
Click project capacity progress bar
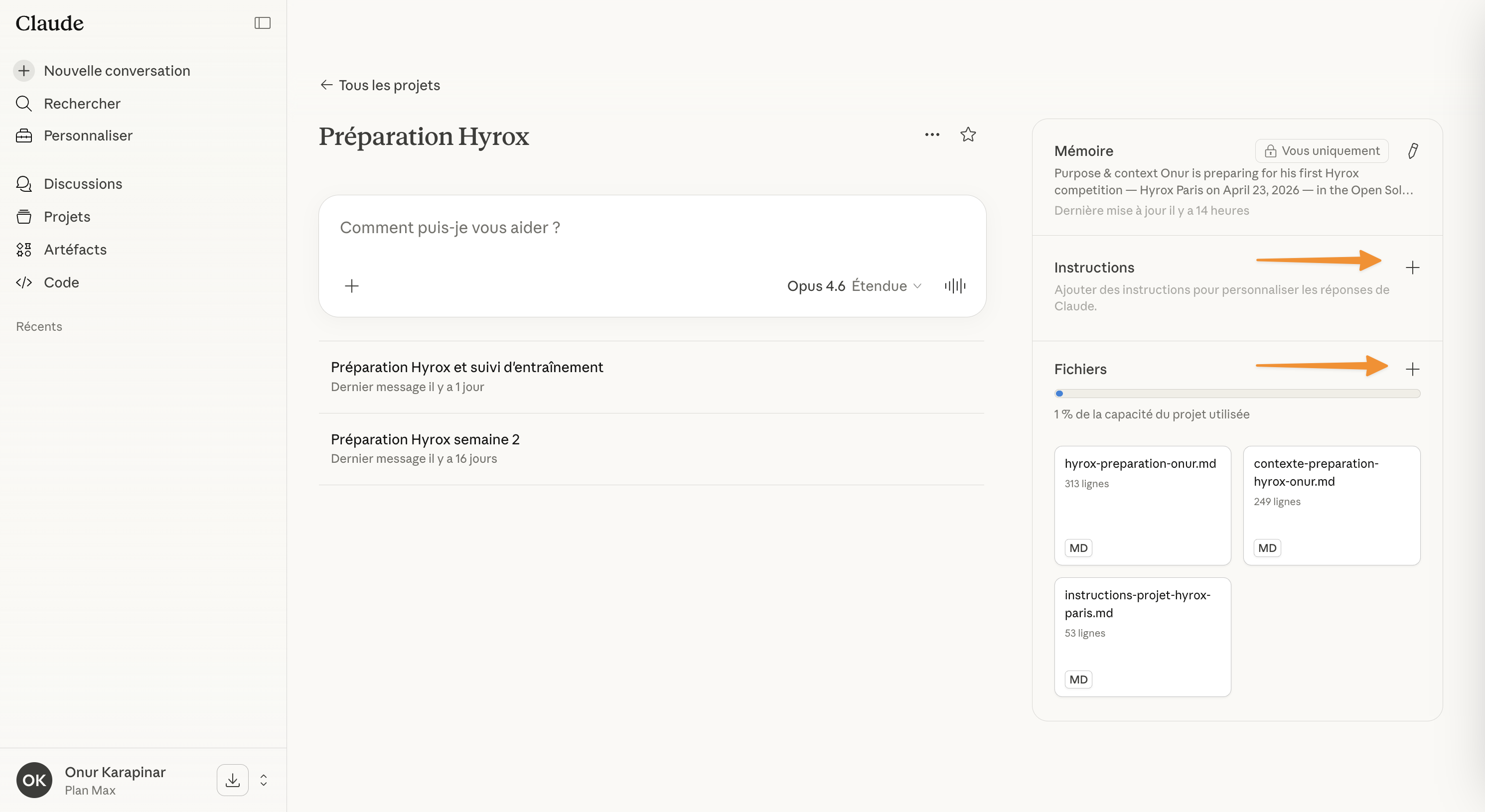tap(1237, 394)
